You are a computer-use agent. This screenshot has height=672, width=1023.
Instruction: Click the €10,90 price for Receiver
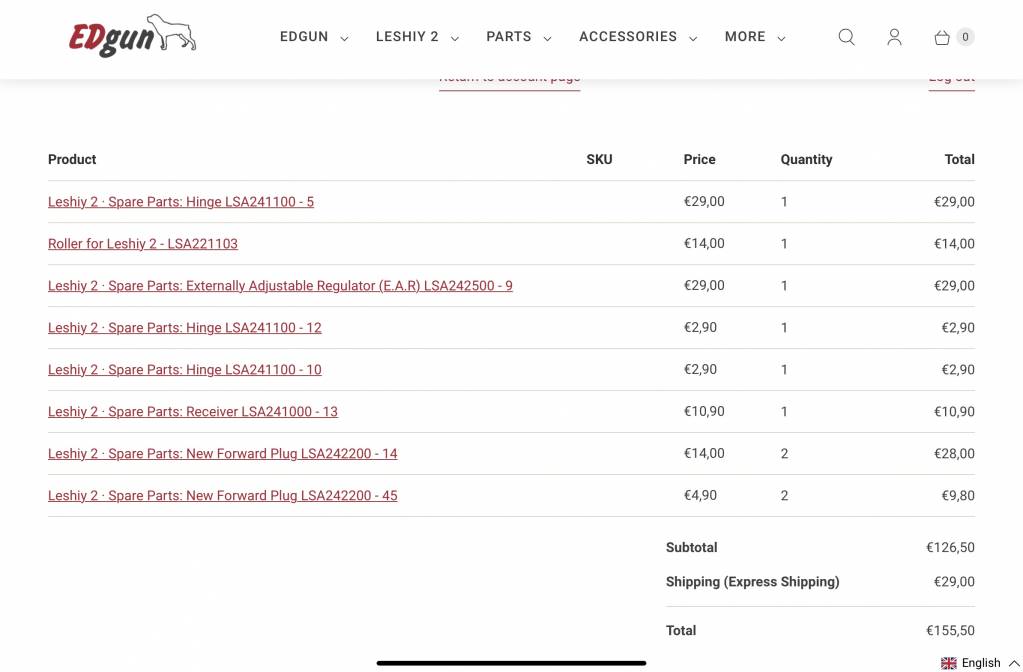pos(704,411)
